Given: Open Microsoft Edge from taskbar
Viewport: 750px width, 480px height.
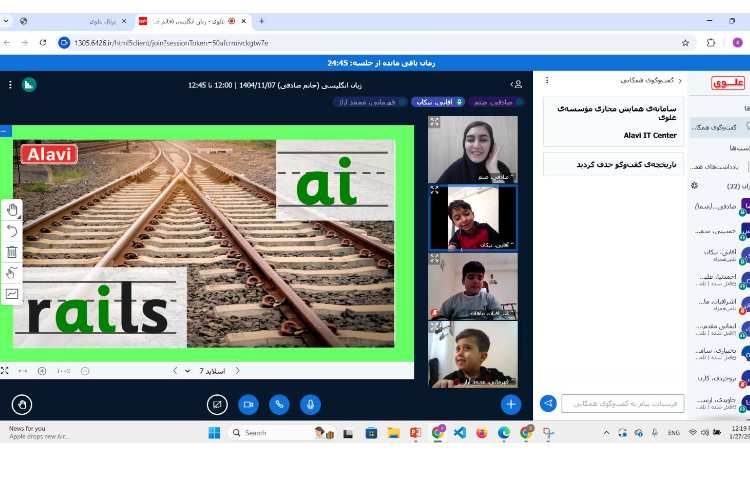Looking at the screenshot, I should point(504,433).
